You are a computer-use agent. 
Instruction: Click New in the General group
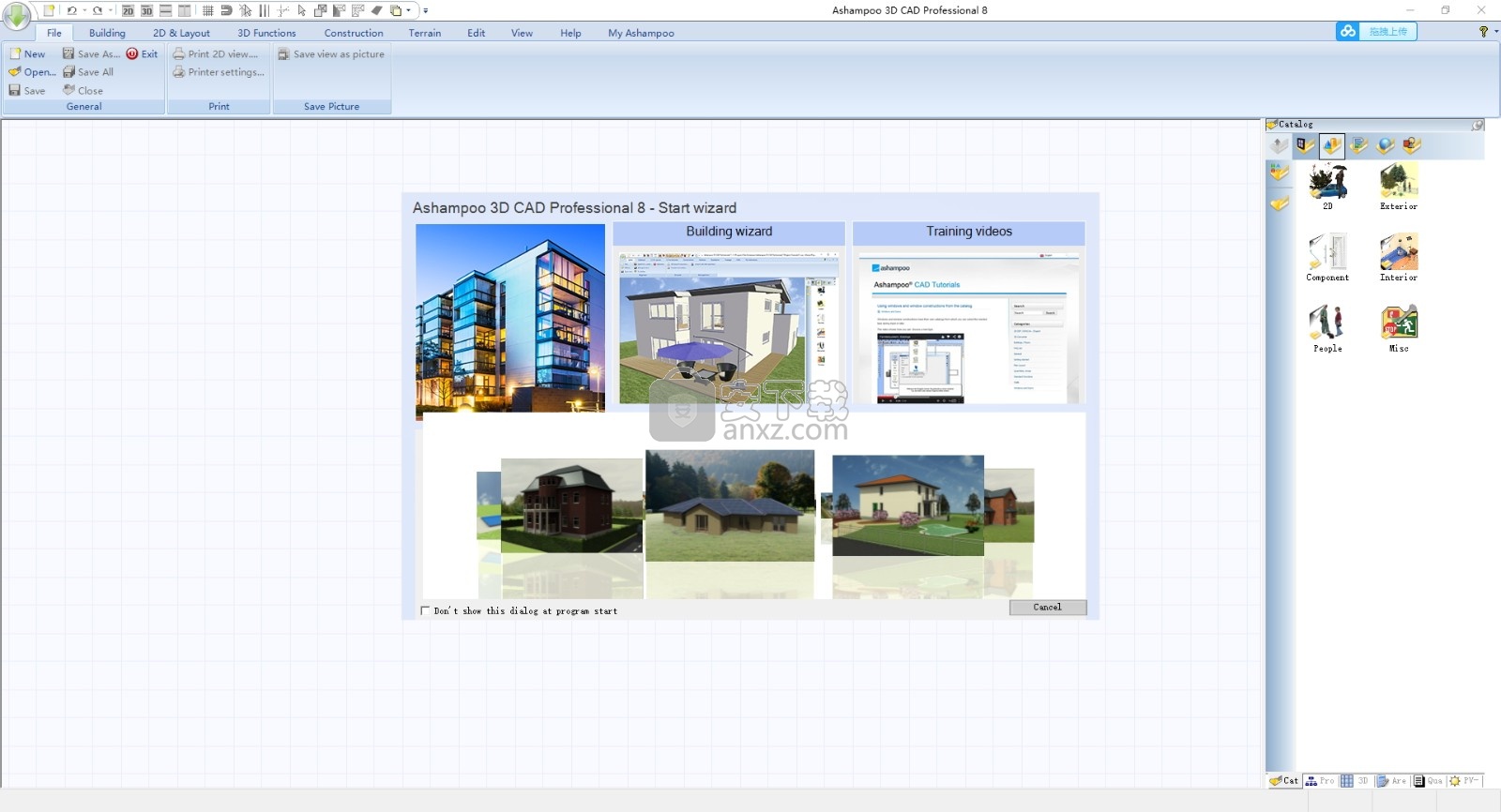tap(27, 54)
